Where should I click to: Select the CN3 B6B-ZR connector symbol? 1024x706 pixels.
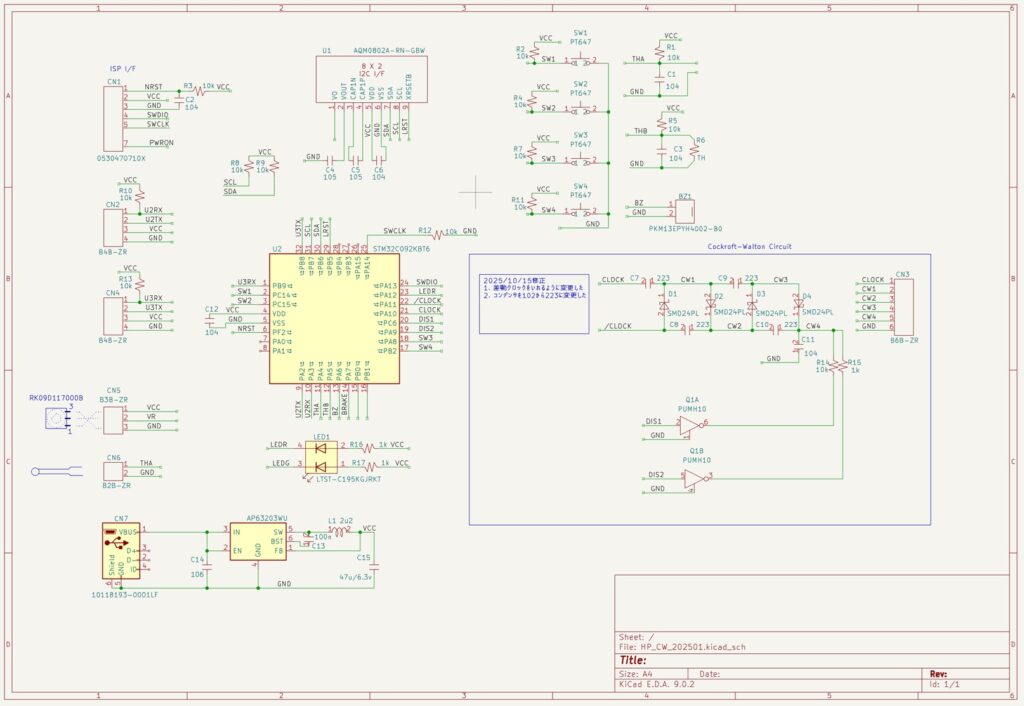click(903, 307)
